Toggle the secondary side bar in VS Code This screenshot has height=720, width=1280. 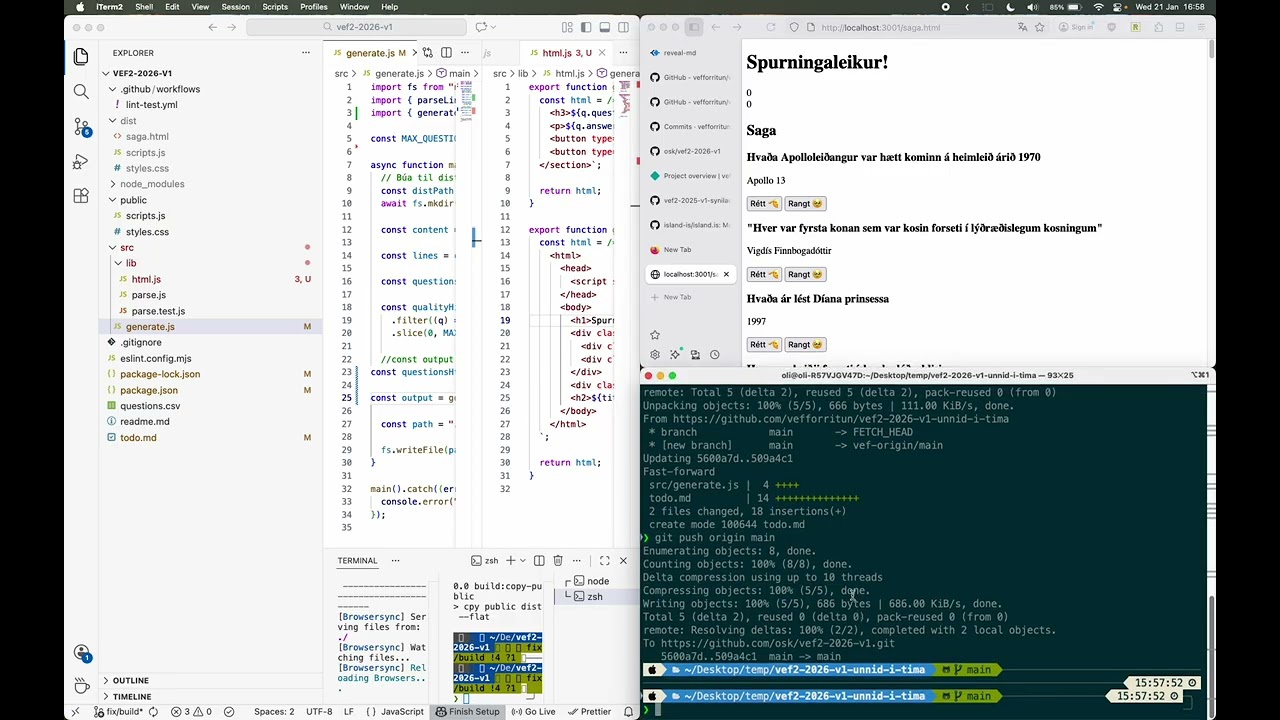(625, 27)
